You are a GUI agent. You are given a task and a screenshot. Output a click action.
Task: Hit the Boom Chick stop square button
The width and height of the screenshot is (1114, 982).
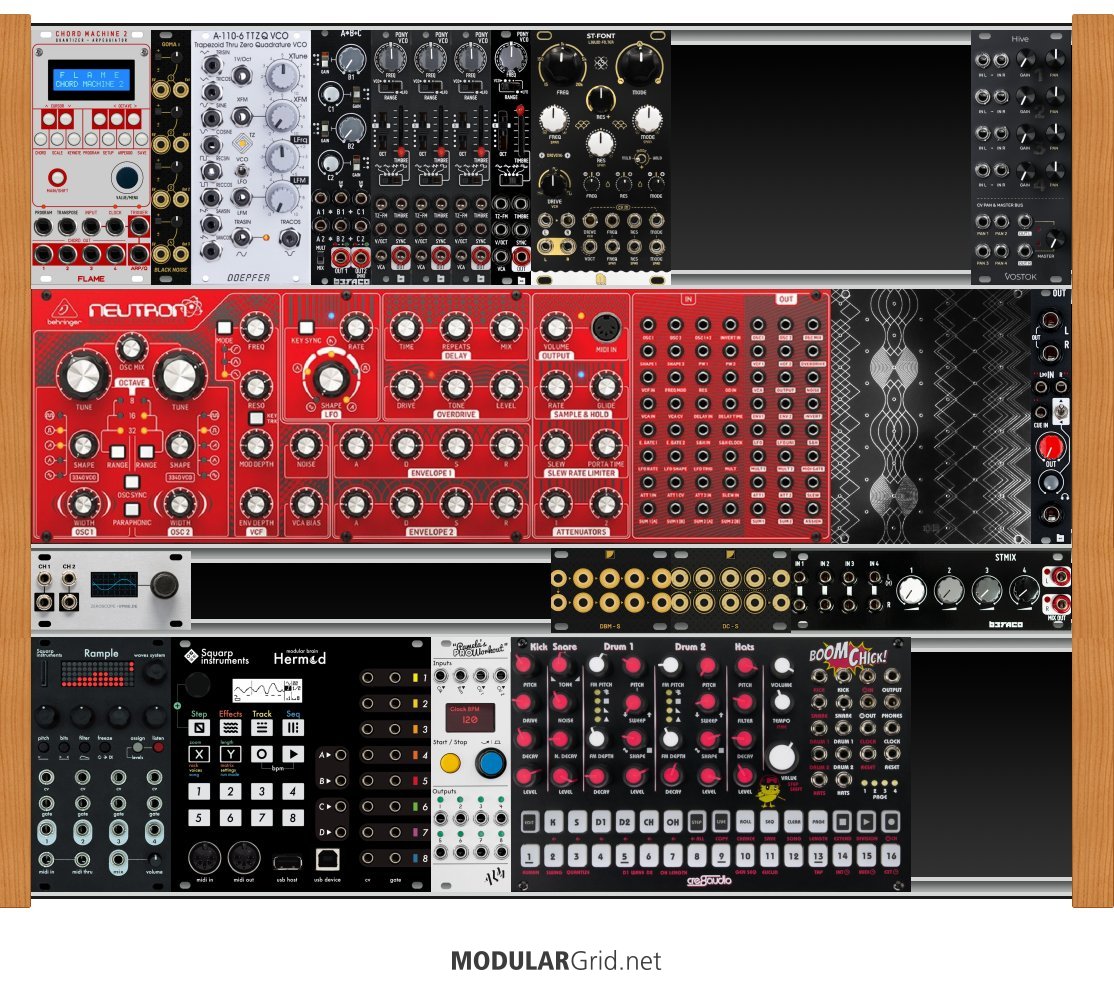point(843,822)
